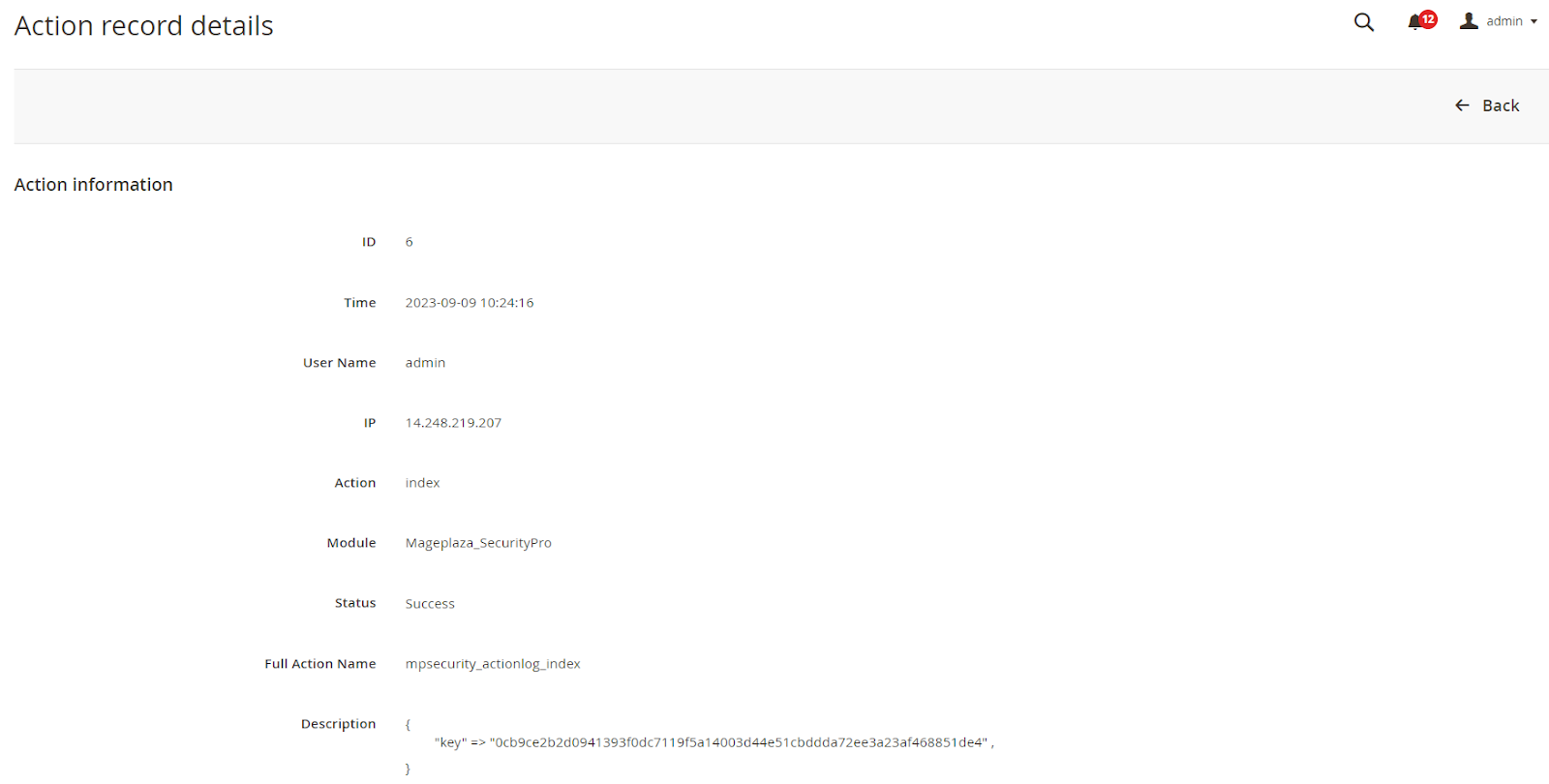This screenshot has width=1549, height=784.
Task: Open the search magnifier icon
Action: 1363,22
